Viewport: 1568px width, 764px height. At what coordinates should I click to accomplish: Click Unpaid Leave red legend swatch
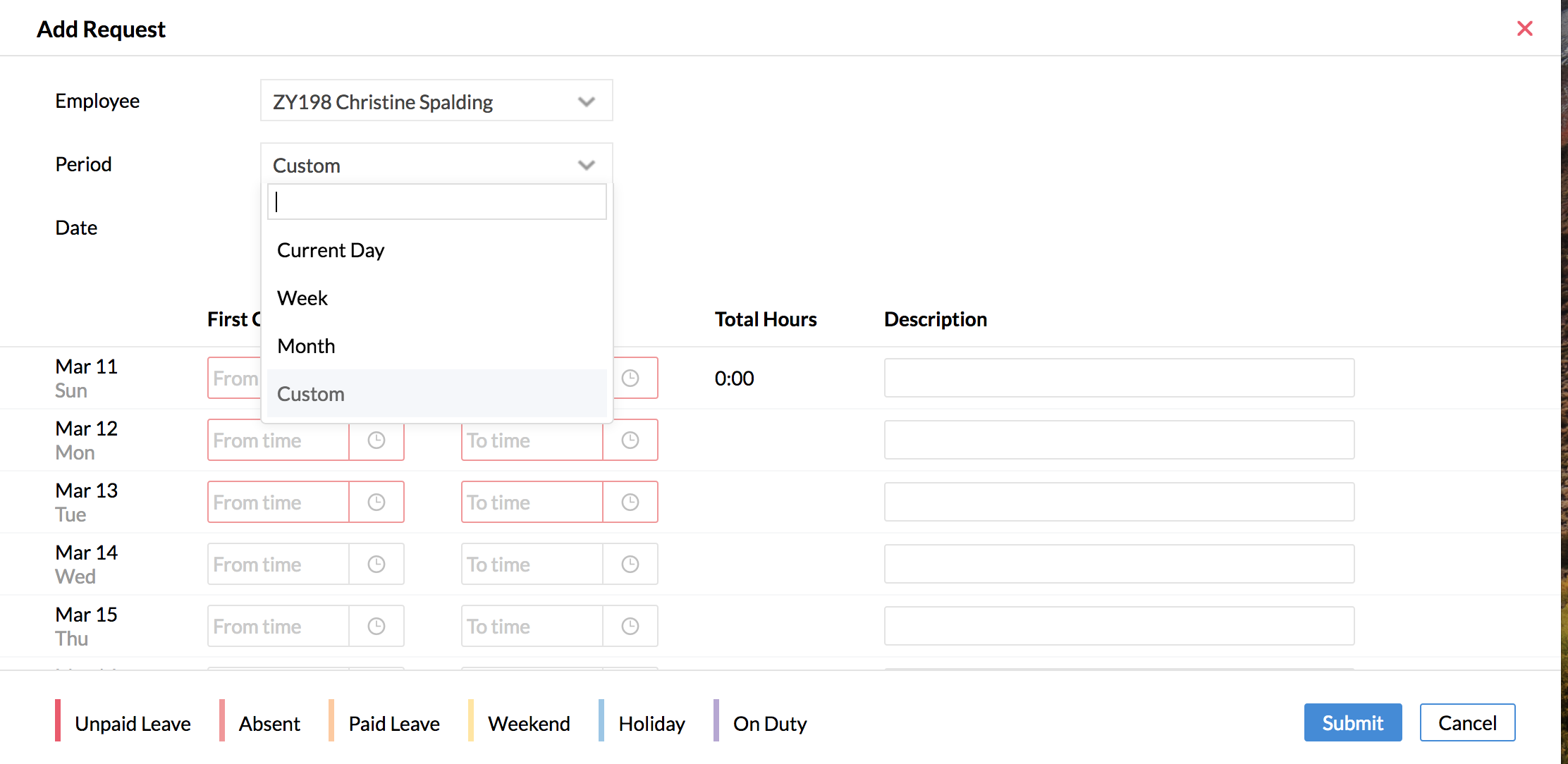pyautogui.click(x=59, y=720)
